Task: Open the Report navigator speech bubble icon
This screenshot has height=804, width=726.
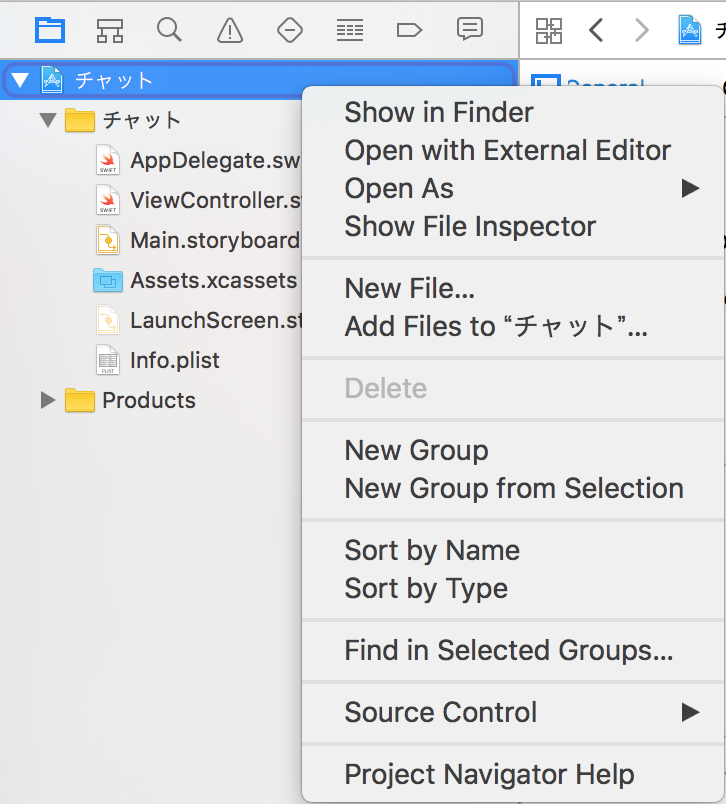Action: click(x=470, y=30)
